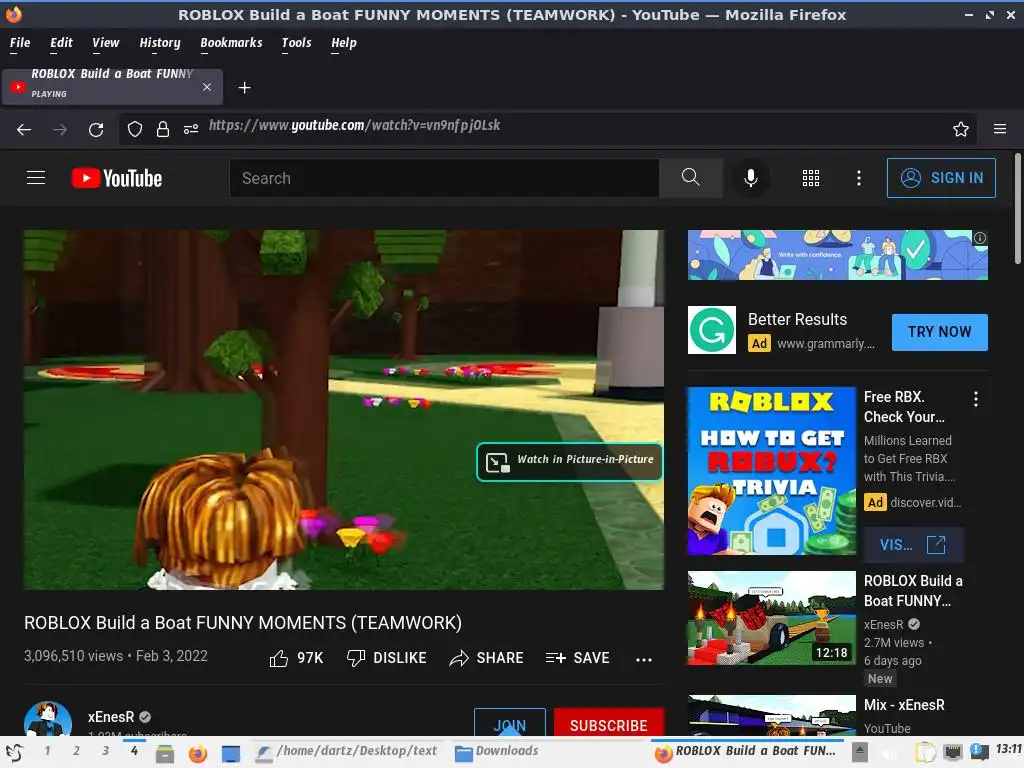Open the Downloads taskbar window
The height and width of the screenshot is (768, 1024).
(497, 752)
